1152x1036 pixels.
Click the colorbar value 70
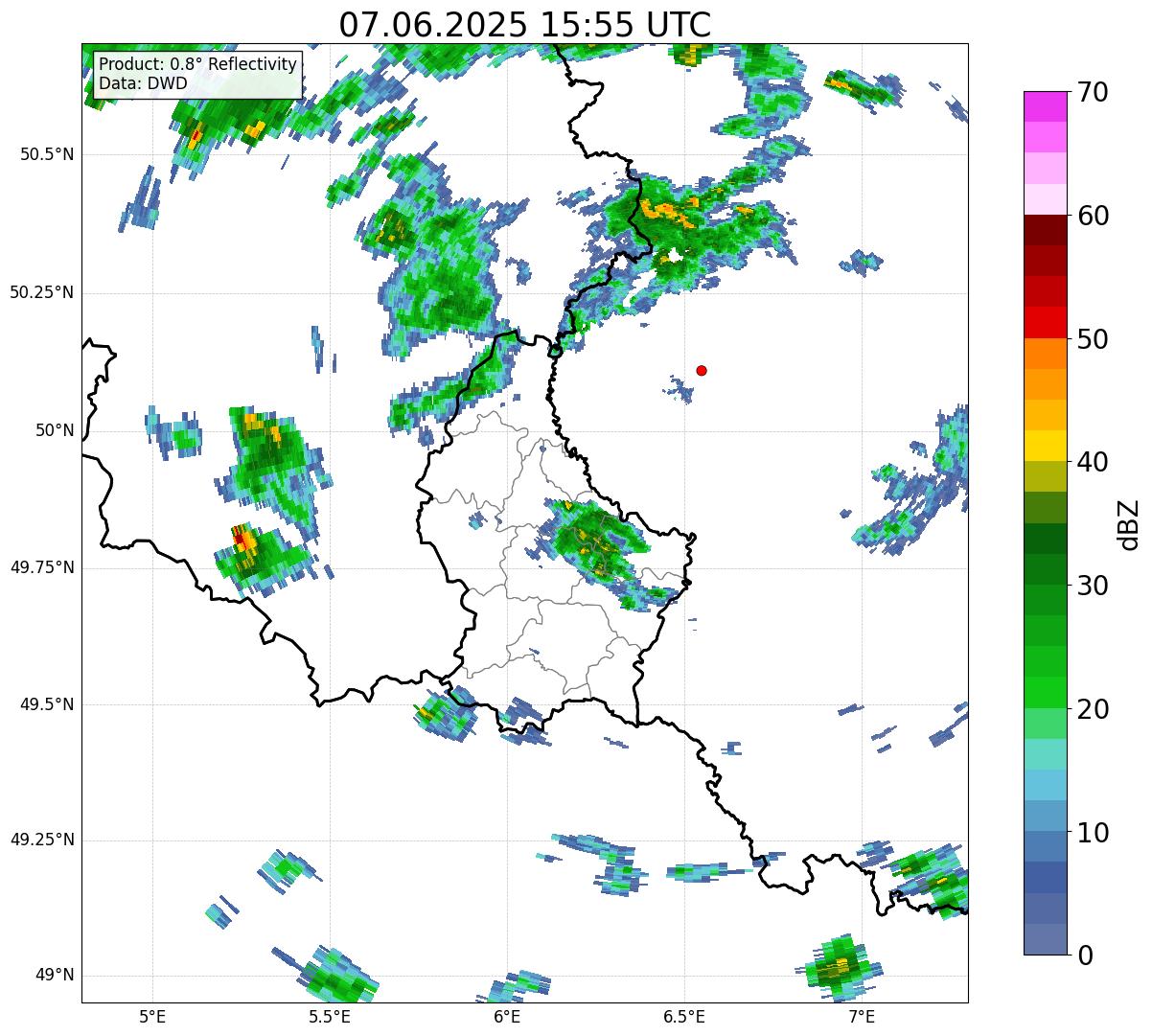pyautogui.click(x=1094, y=92)
